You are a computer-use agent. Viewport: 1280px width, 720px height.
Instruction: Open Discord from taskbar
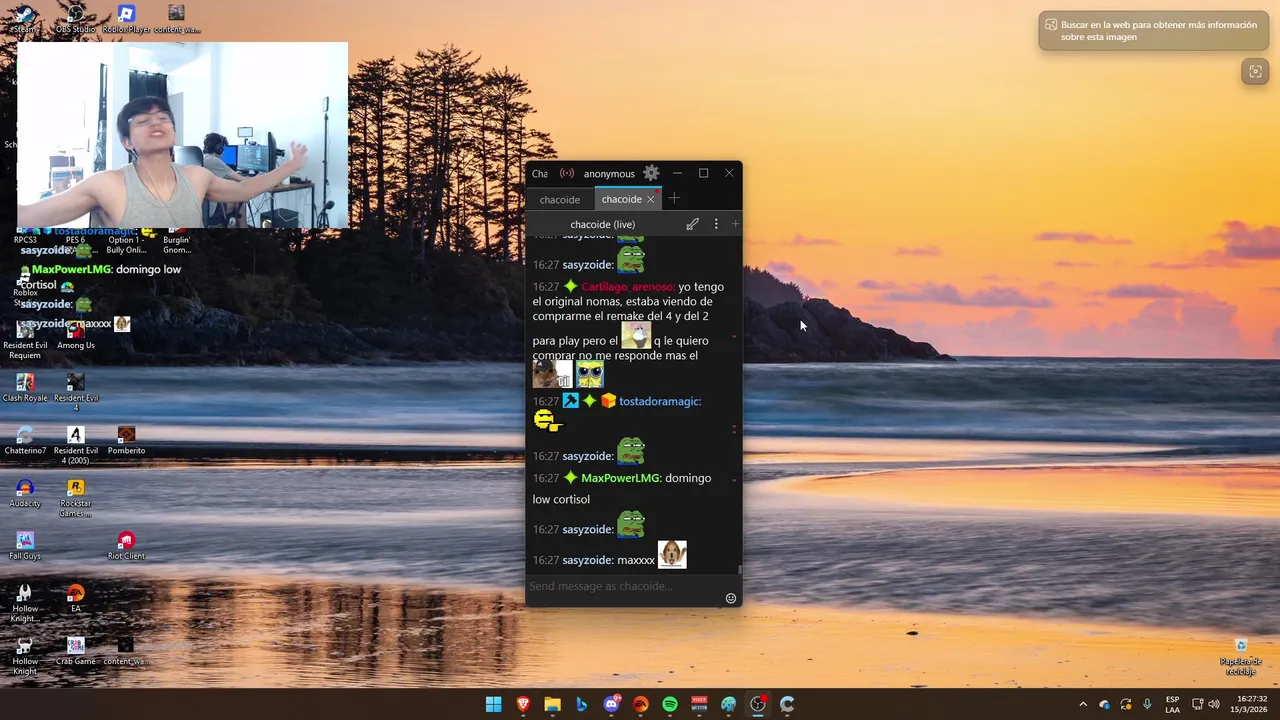(x=611, y=704)
